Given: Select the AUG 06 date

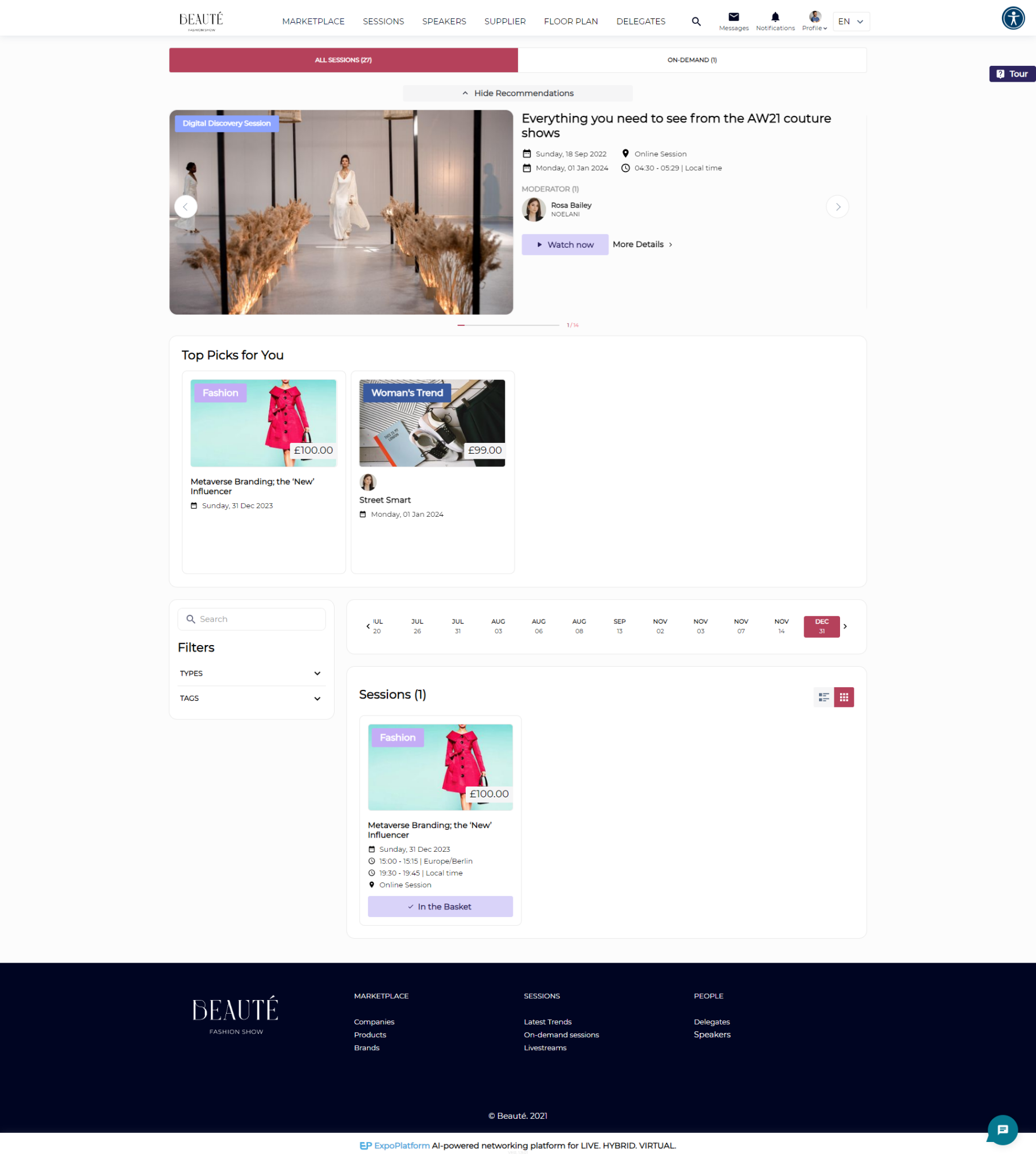Looking at the screenshot, I should [538, 626].
